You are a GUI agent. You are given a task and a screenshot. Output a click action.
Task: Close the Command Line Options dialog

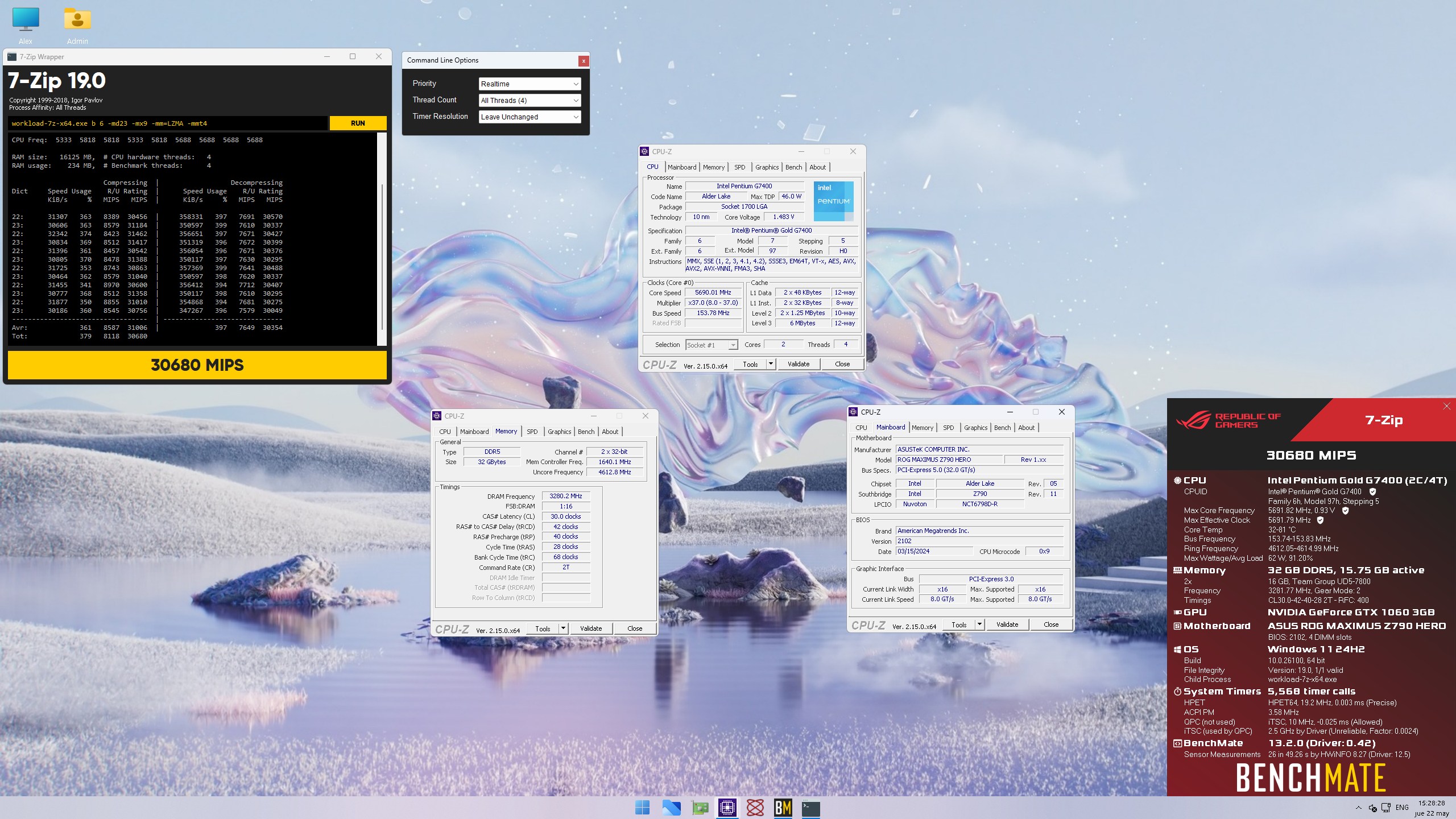(x=584, y=61)
